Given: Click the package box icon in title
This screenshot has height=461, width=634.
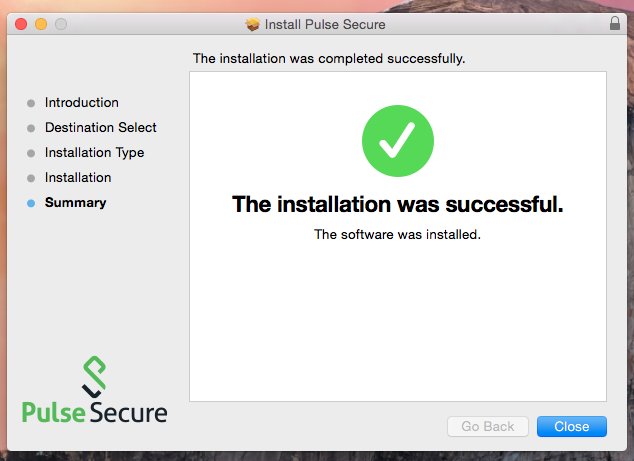Looking at the screenshot, I should point(253,24).
